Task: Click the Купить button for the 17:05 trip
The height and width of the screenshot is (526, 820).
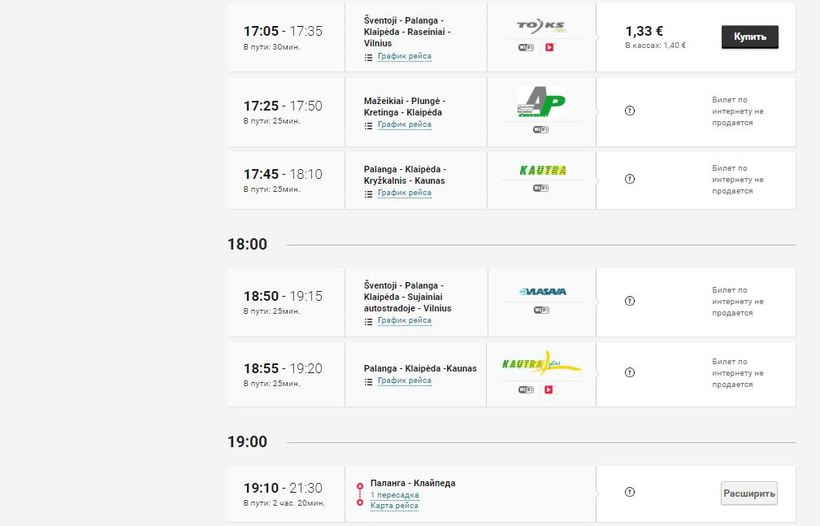Action: (x=749, y=37)
